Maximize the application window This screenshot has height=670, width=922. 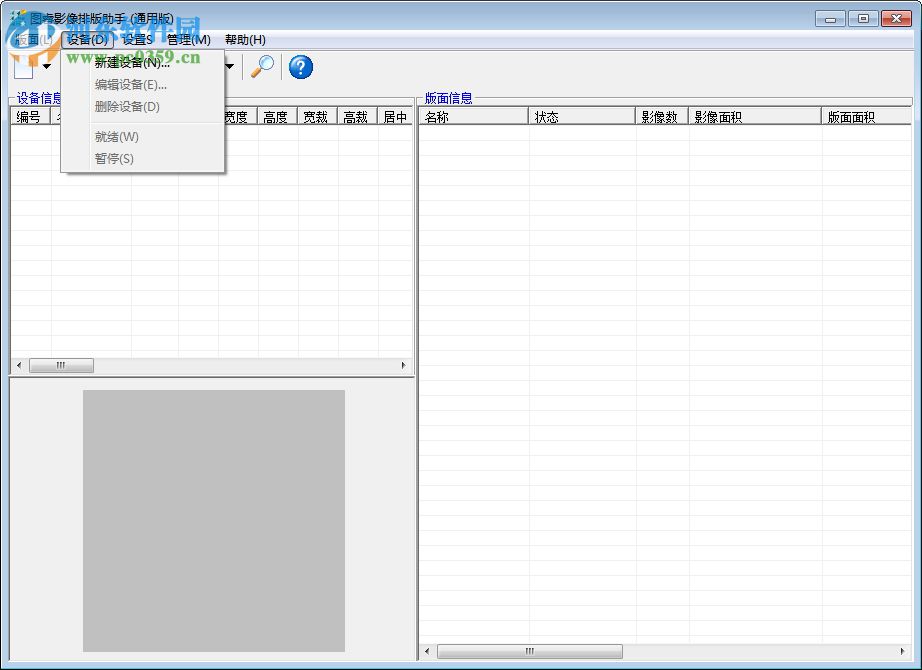[x=863, y=19]
